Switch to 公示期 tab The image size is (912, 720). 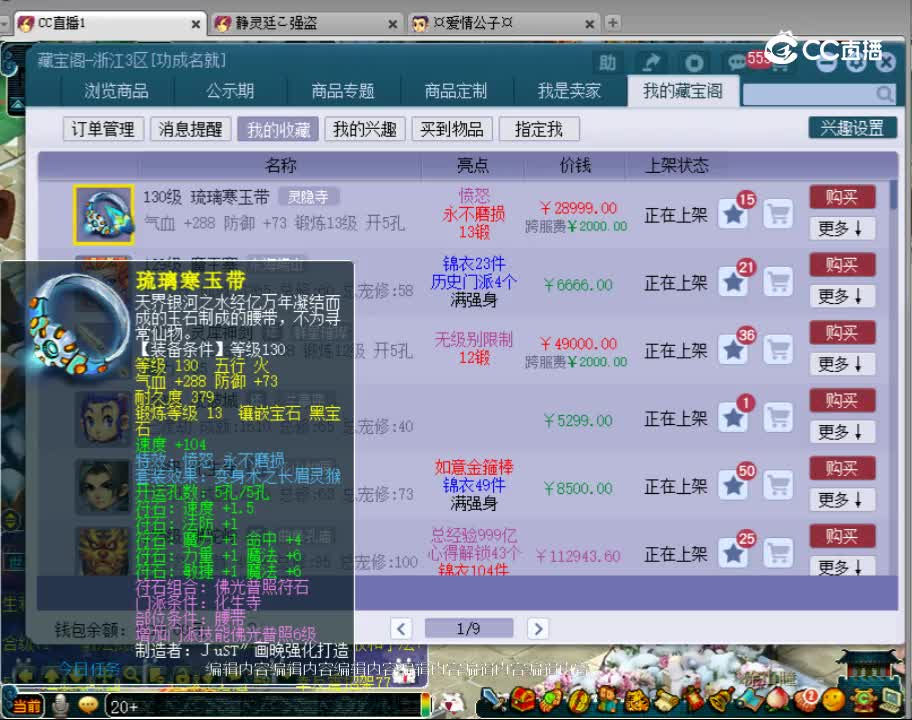230,91
